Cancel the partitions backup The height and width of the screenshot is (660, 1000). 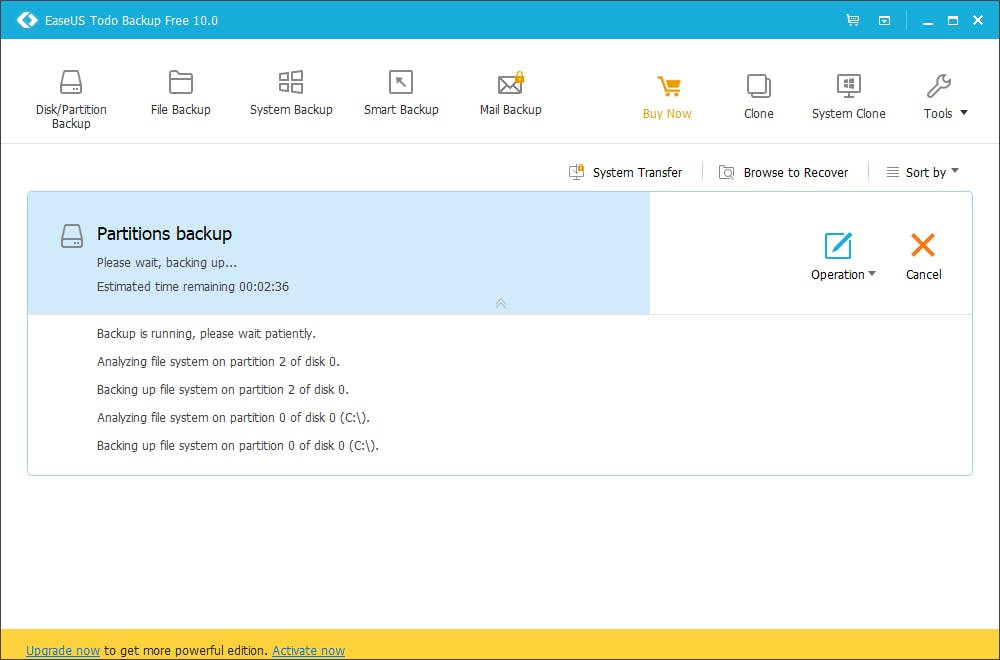(923, 256)
